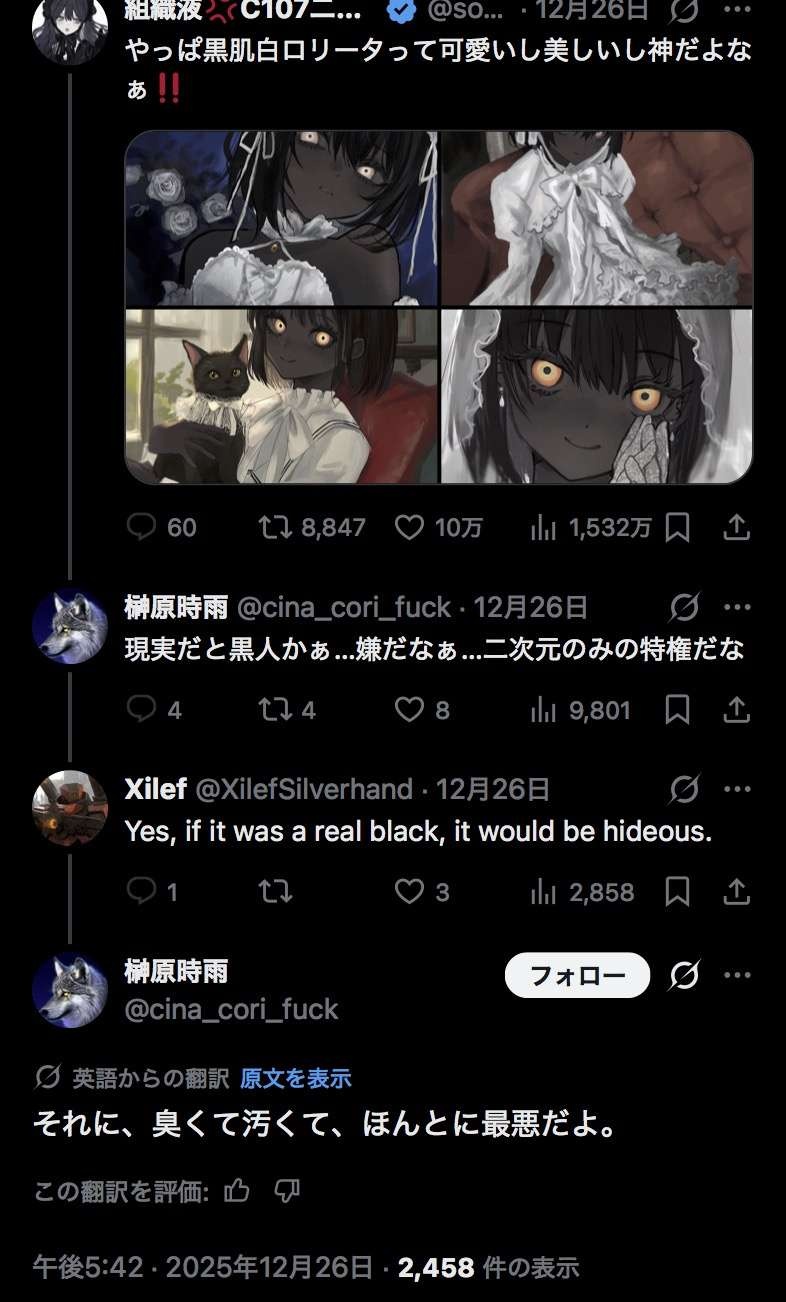The width and height of the screenshot is (786, 1302).
Task: Open the wolf avatar of the focused post
Action: coord(70,991)
